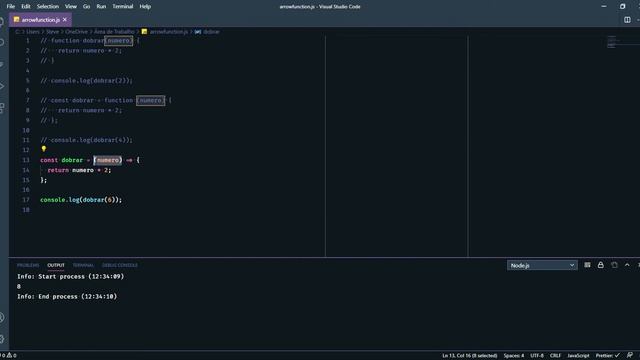Open the Help menu
Image resolution: width=640 pixels, height=360 pixels.
click(x=145, y=7)
